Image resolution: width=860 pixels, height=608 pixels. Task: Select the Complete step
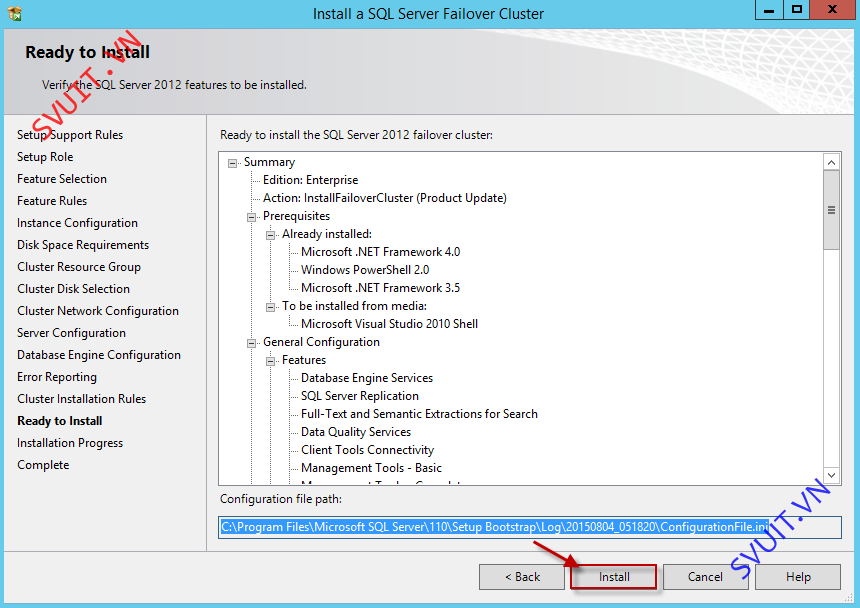[43, 465]
